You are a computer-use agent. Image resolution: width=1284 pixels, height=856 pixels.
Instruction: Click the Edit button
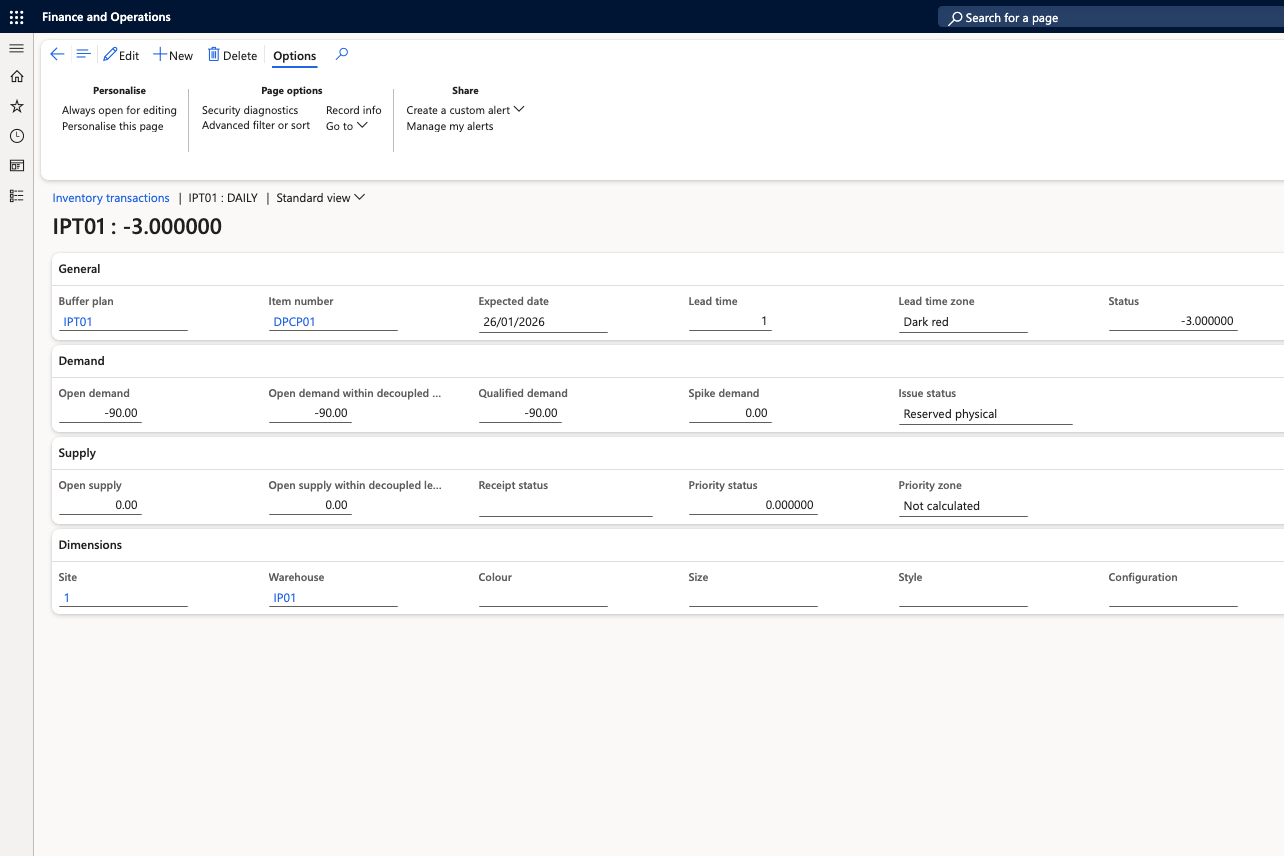click(121, 56)
